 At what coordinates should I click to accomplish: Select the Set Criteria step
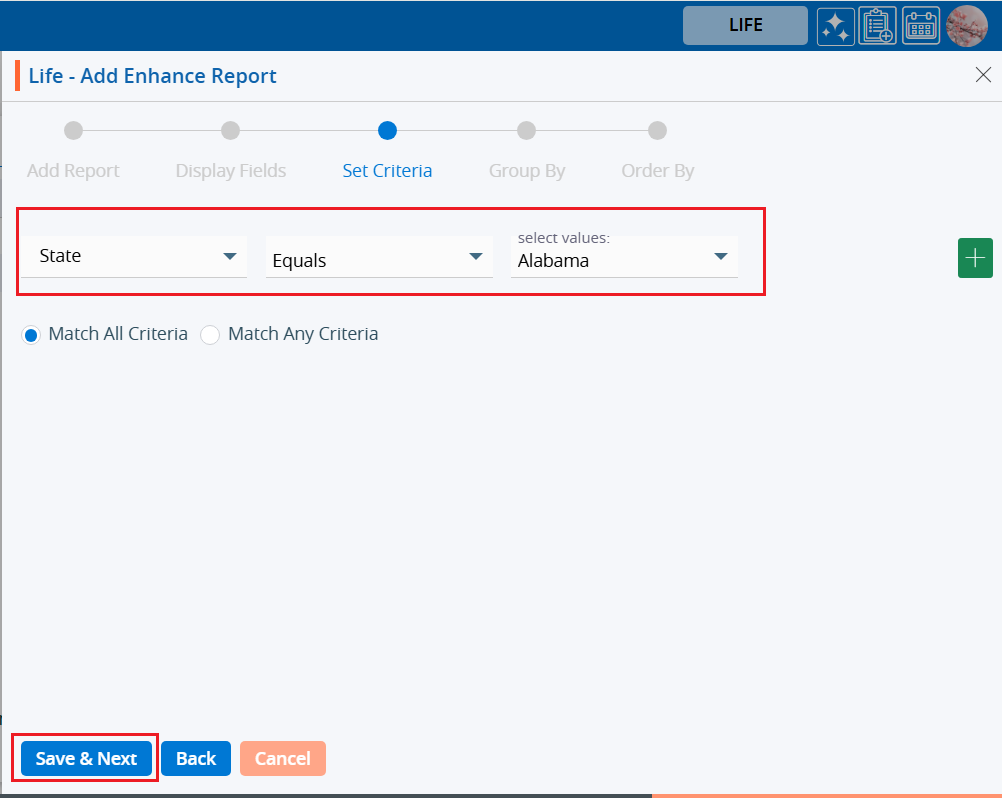click(387, 131)
